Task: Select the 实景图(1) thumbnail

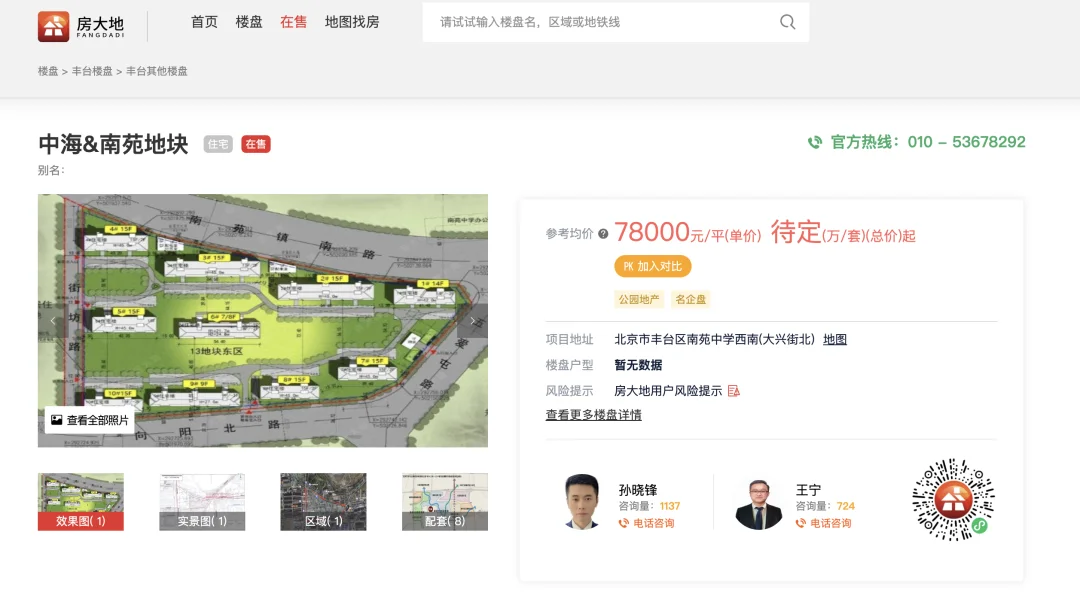Action: [x=202, y=502]
